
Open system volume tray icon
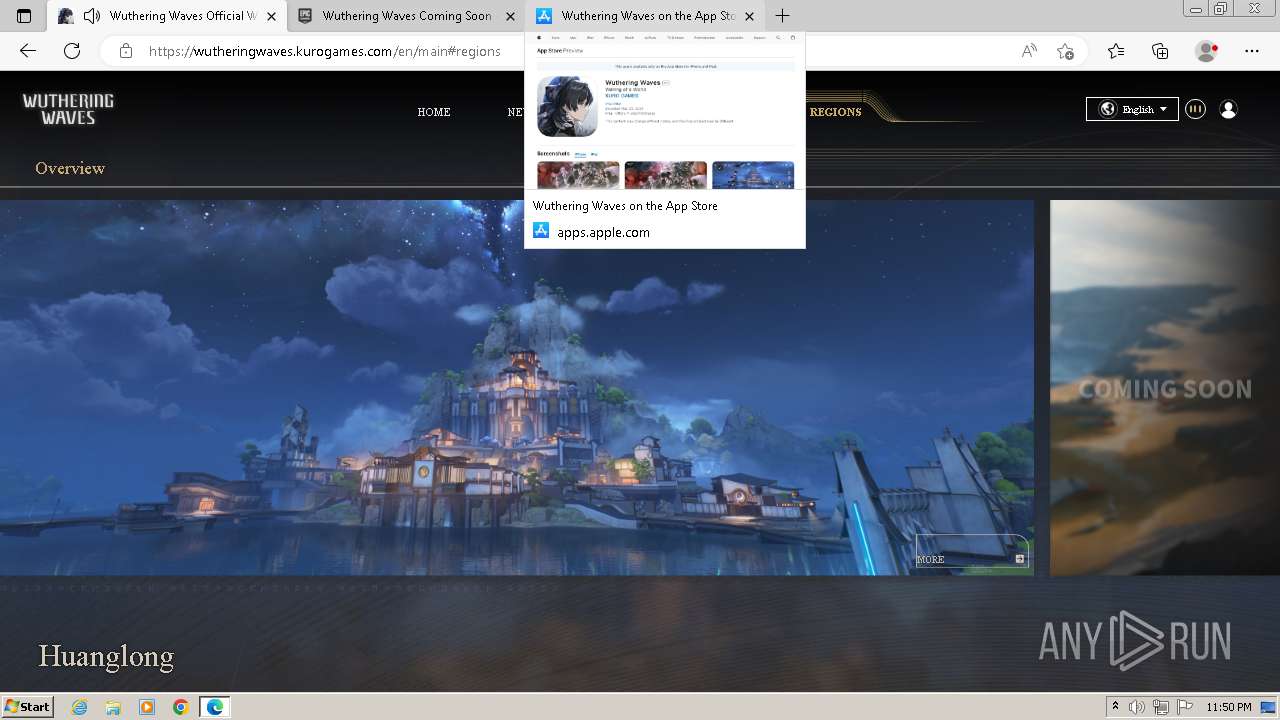(1137, 707)
